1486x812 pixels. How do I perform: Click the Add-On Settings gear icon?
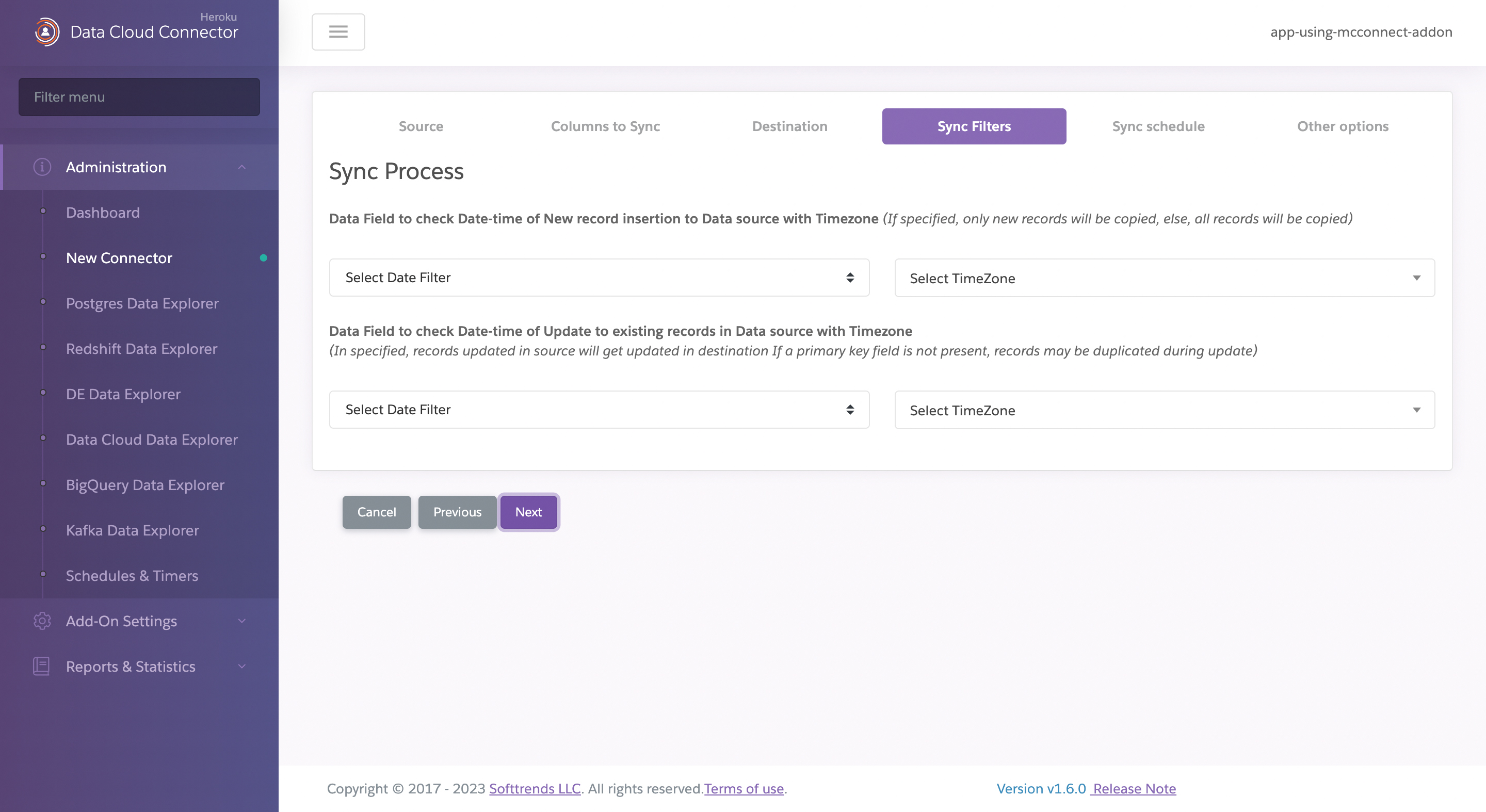[x=40, y=621]
